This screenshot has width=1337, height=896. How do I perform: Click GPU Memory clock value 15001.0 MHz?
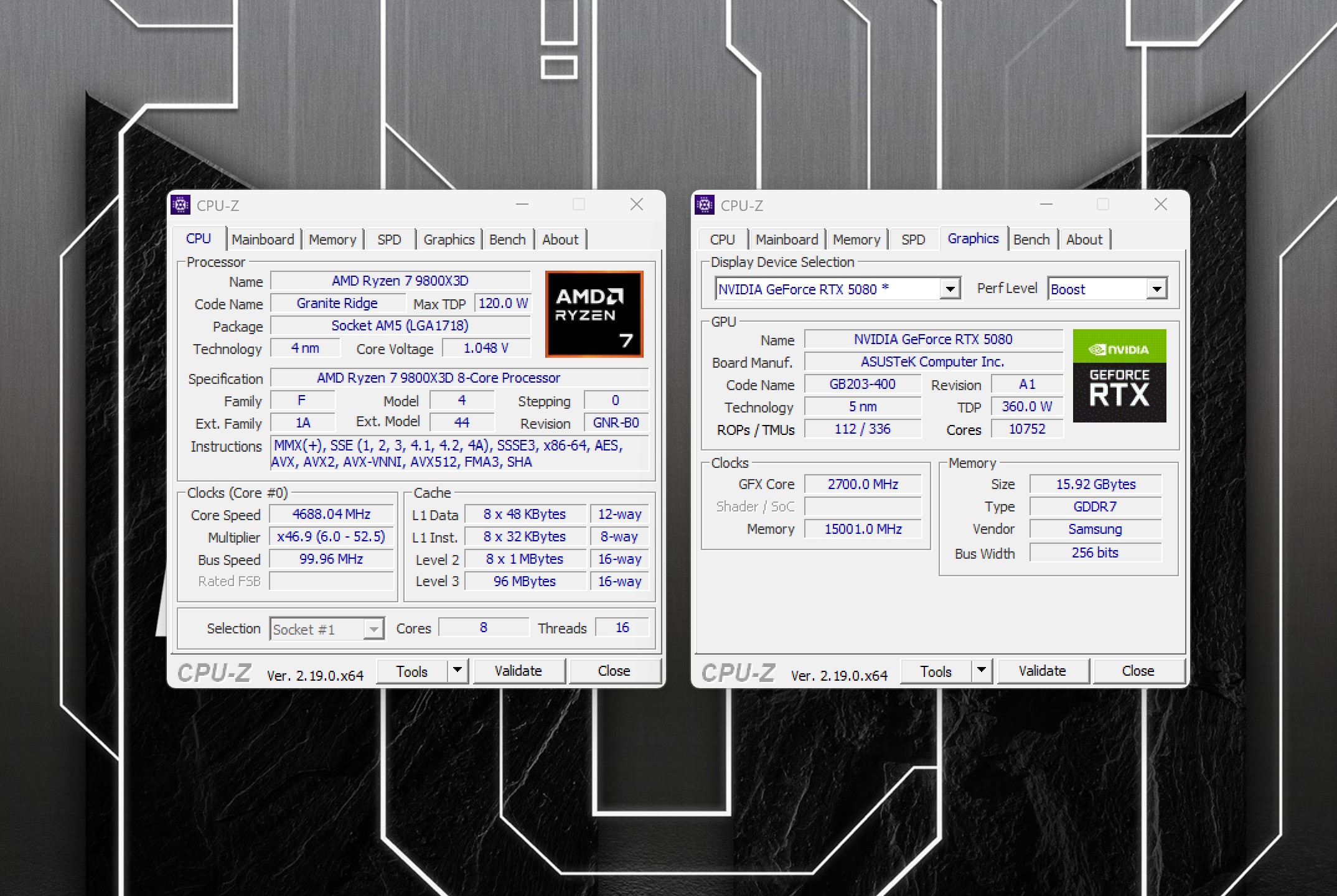(863, 530)
